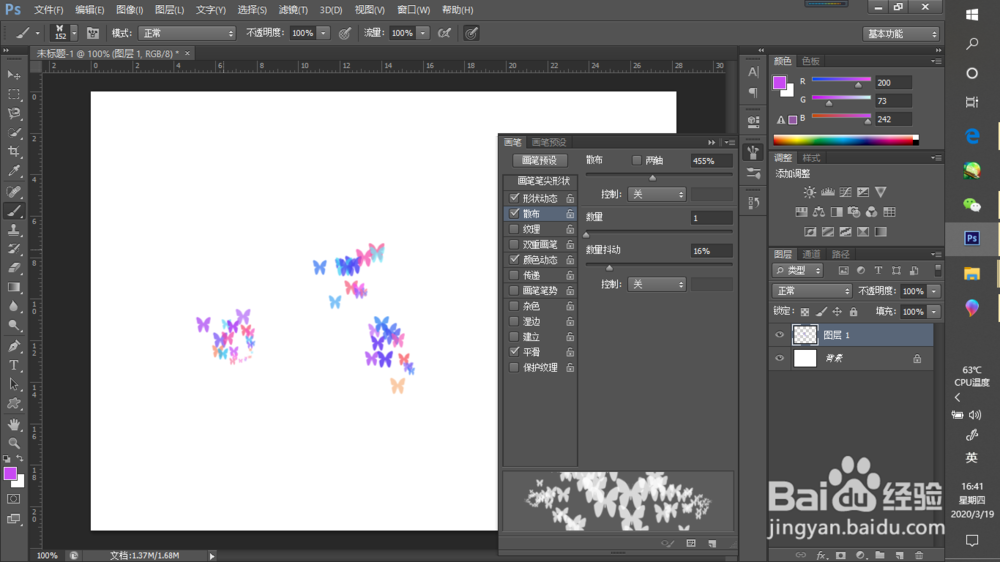Select the Move tool
Image resolution: width=1000 pixels, height=562 pixels.
click(13, 75)
